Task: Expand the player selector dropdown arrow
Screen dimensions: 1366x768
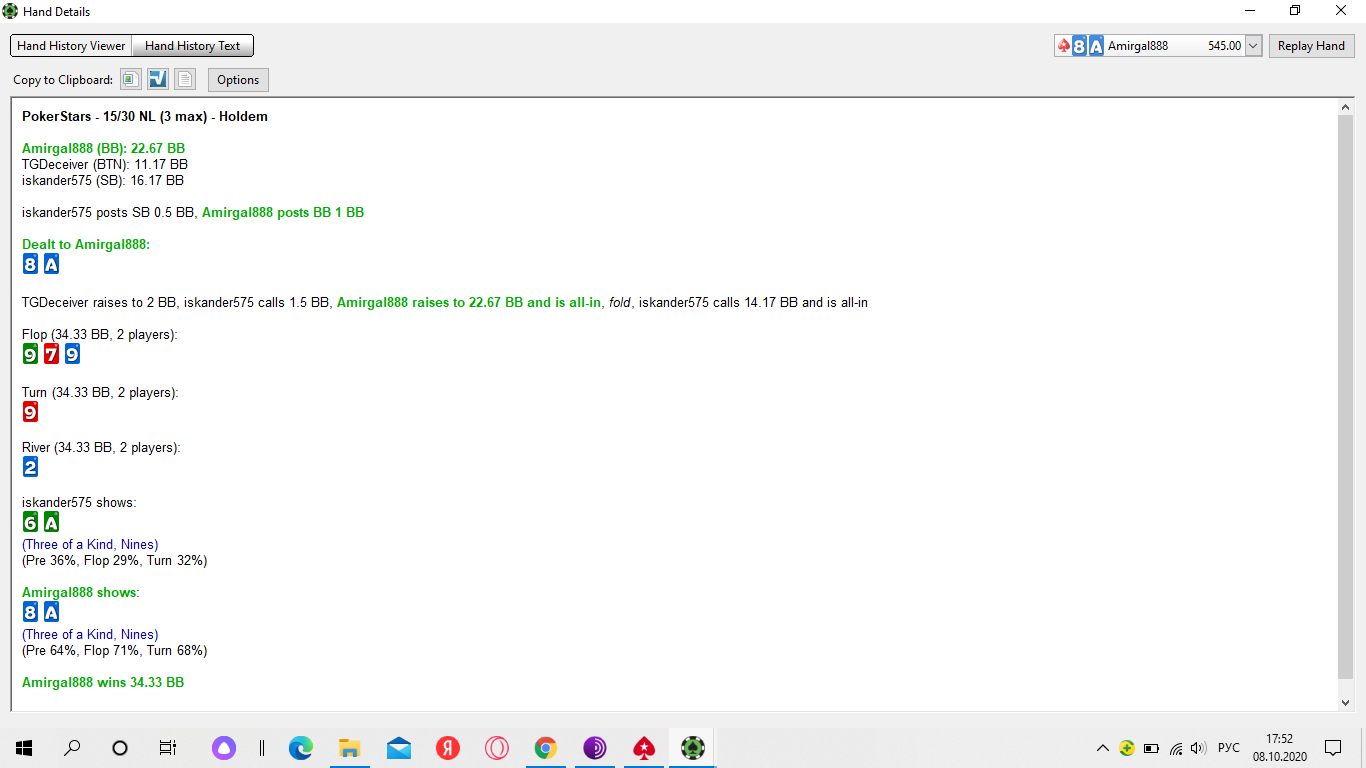Action: 1253,46
